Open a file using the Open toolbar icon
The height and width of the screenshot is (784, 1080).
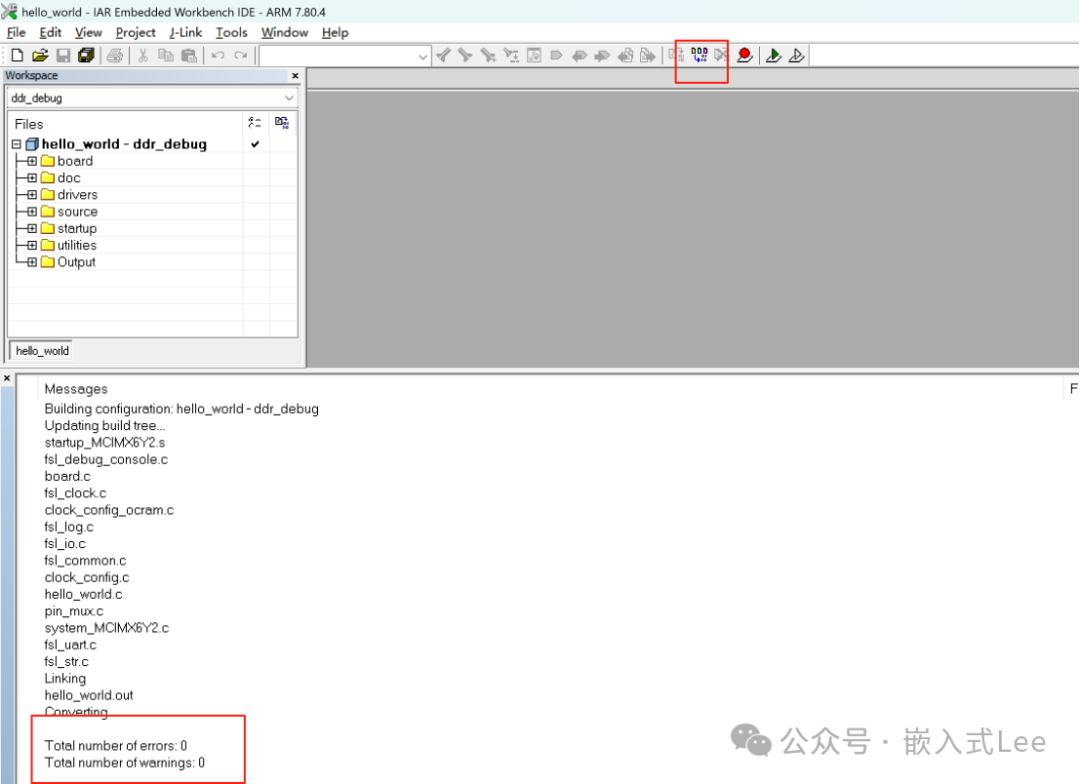click(39, 55)
